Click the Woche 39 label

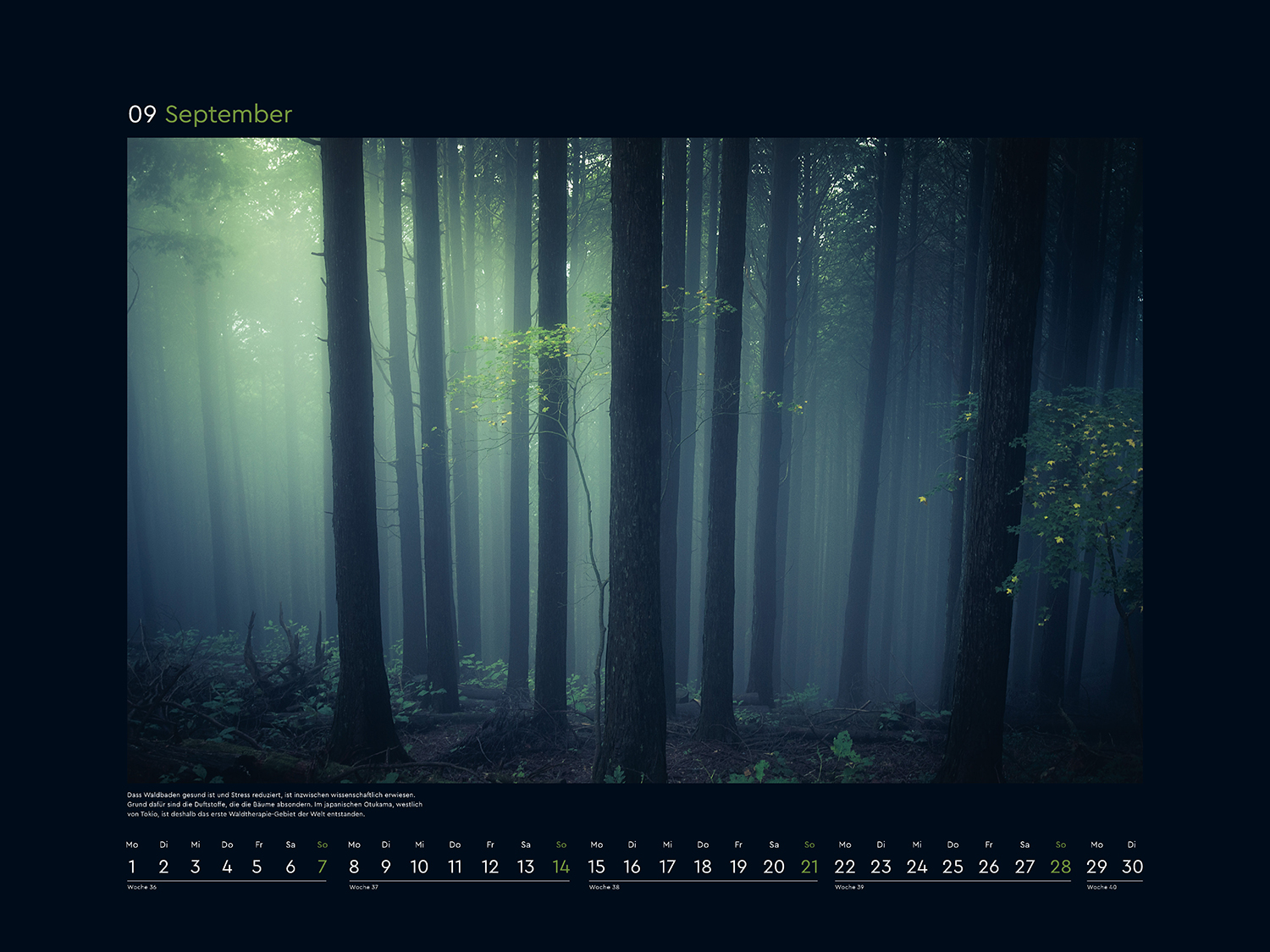pyautogui.click(x=849, y=887)
